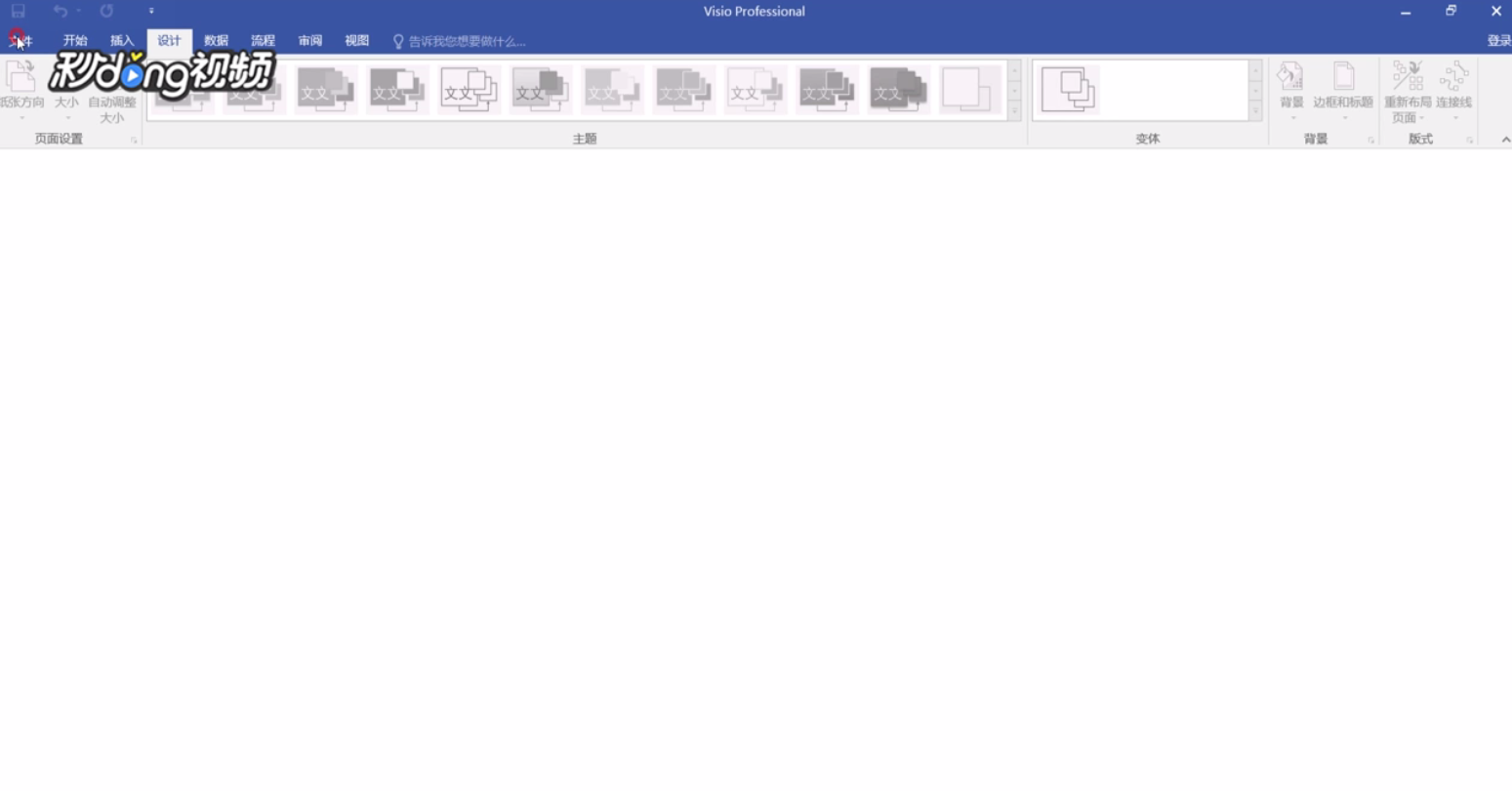Open the 大小 page size menu
The width and height of the screenshot is (1512, 791).
[66, 91]
